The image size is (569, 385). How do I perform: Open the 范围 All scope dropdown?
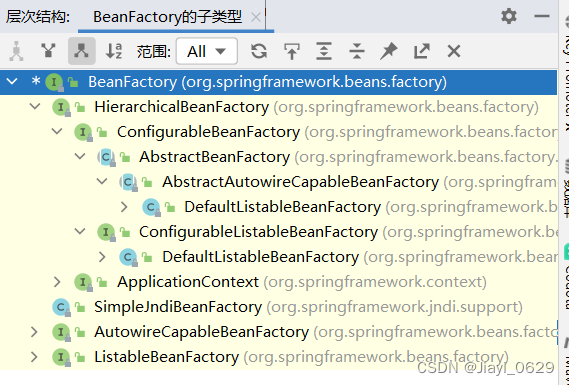coord(207,51)
